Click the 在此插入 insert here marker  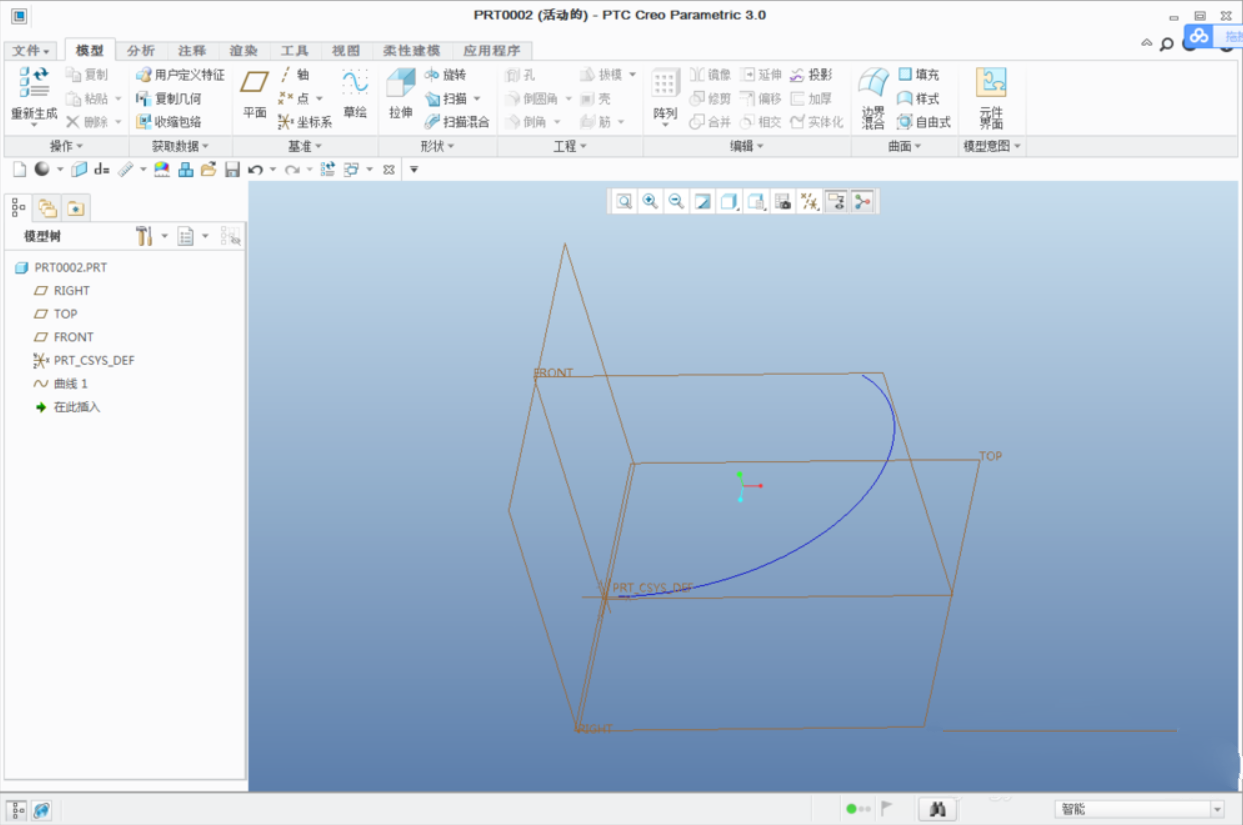(67, 407)
